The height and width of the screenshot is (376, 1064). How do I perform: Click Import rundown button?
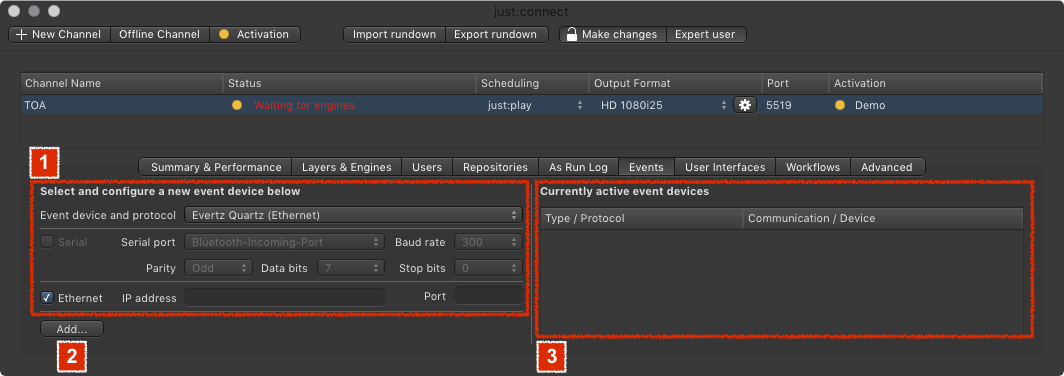[x=394, y=34]
